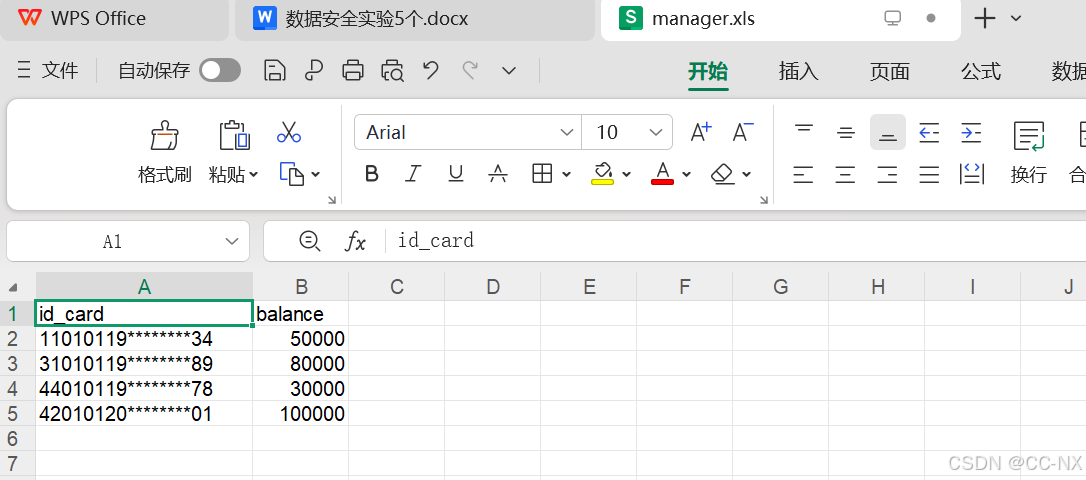Apply yellow fill color with bucket icon
1086x480 pixels.
click(603, 174)
